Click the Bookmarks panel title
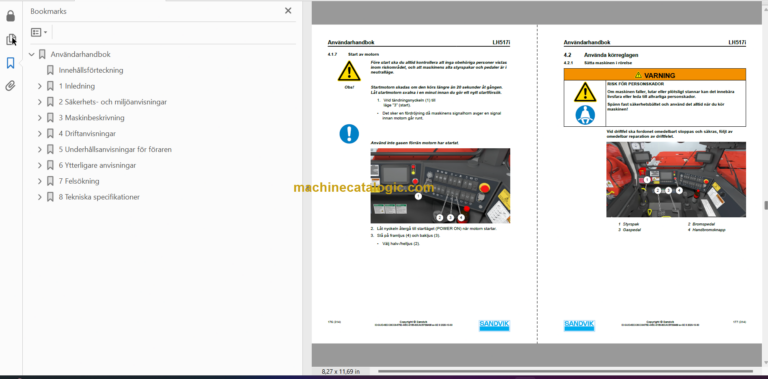Screen dimensions: 768x379 (48, 11)
